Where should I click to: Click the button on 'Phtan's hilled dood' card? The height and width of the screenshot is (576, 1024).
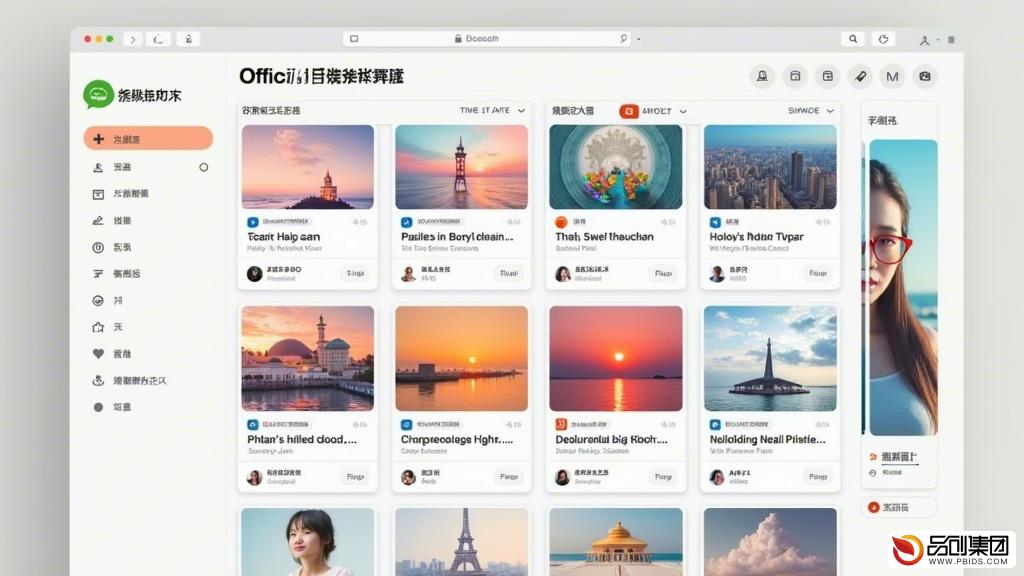click(x=356, y=477)
